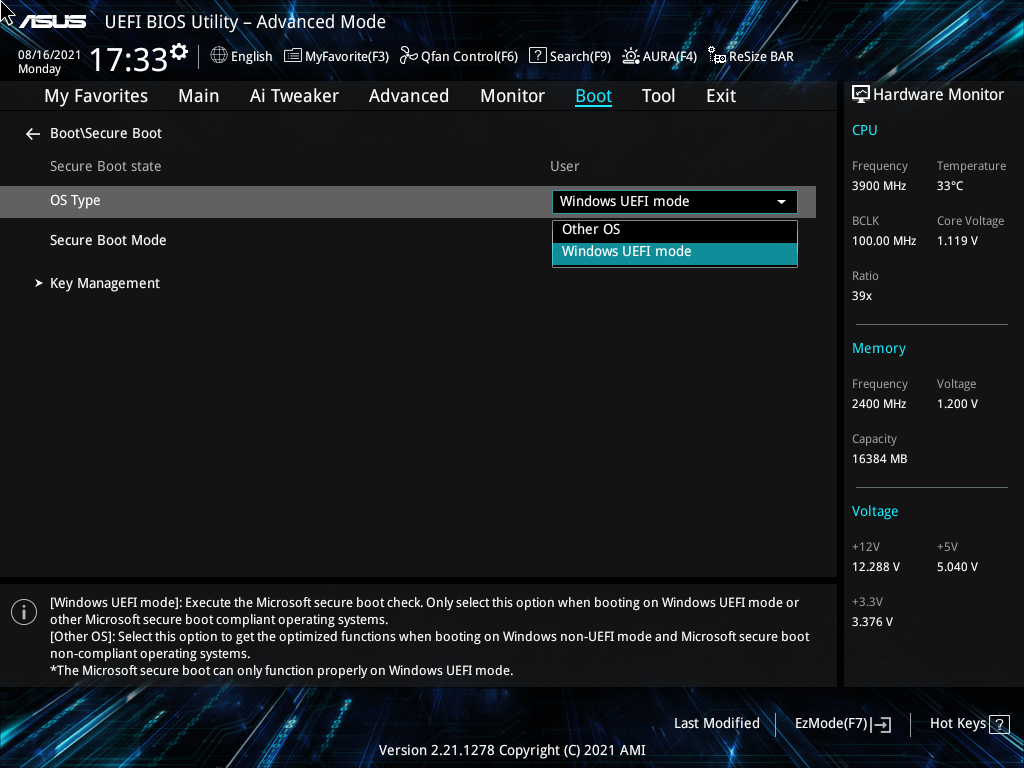The image size is (1024, 768).
Task: Collapse the OS Type dropdown arrow
Action: (781, 202)
